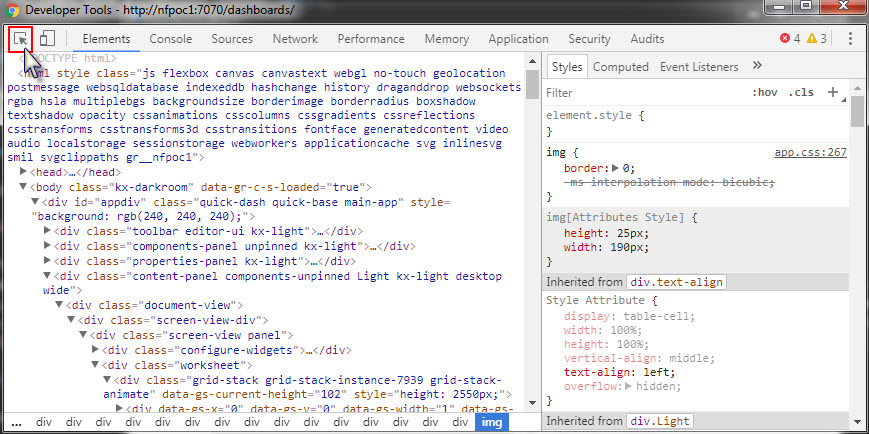
Task: Open the DevTools three-dot customize menu
Action: coord(850,39)
